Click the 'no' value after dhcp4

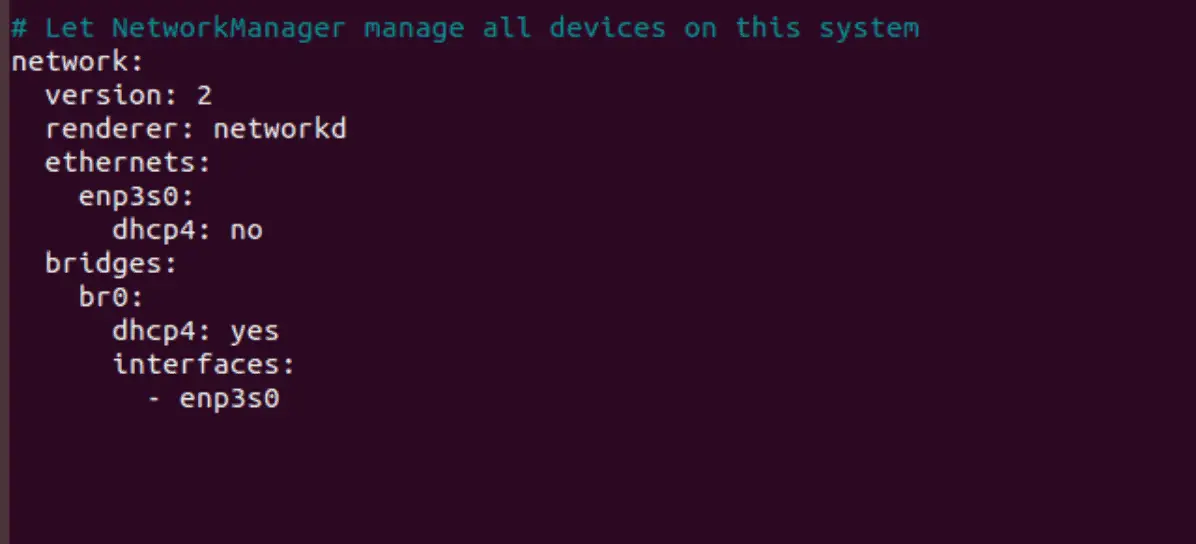click(246, 230)
